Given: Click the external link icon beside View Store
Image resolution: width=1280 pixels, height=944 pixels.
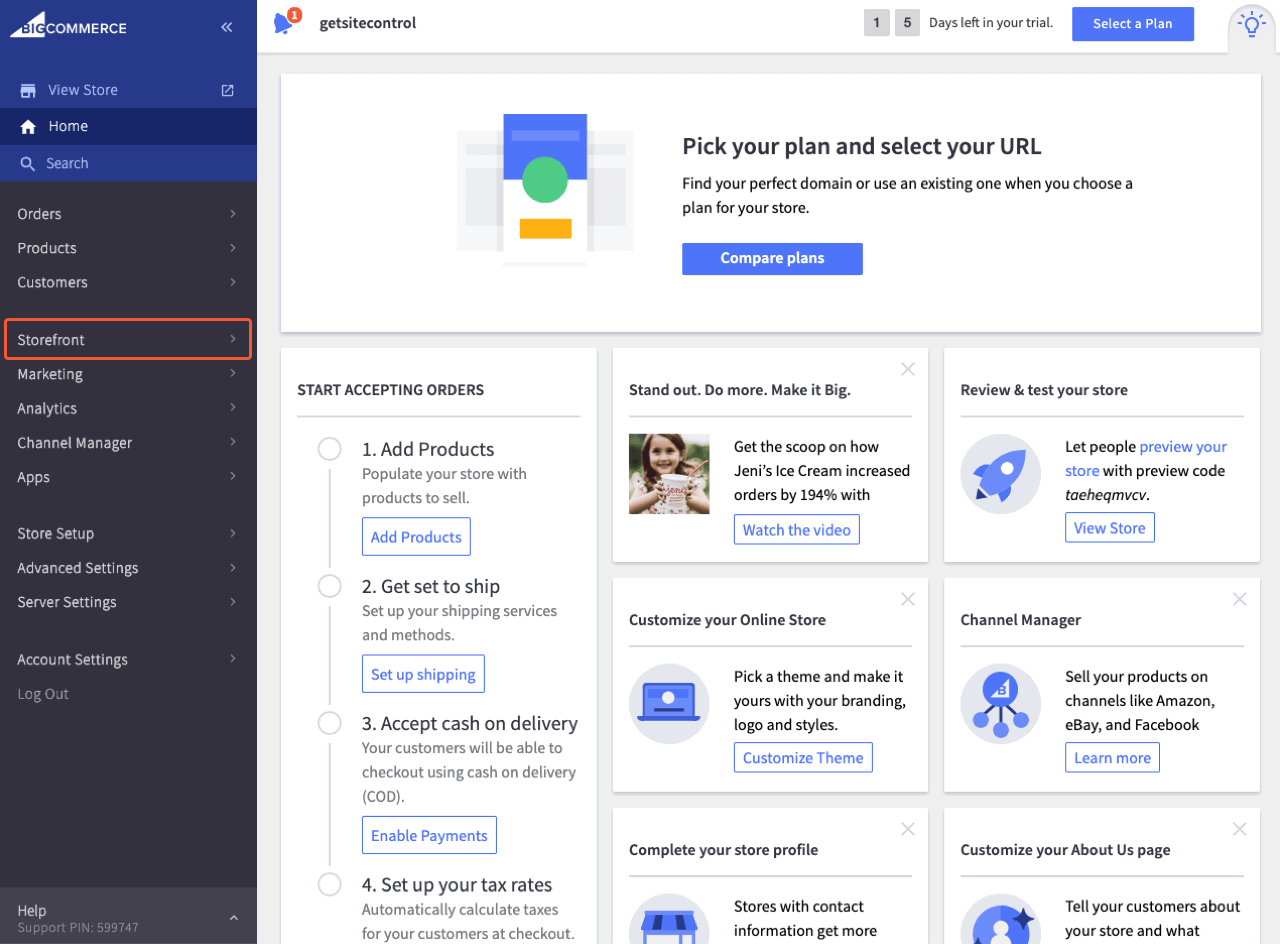Looking at the screenshot, I should (227, 90).
